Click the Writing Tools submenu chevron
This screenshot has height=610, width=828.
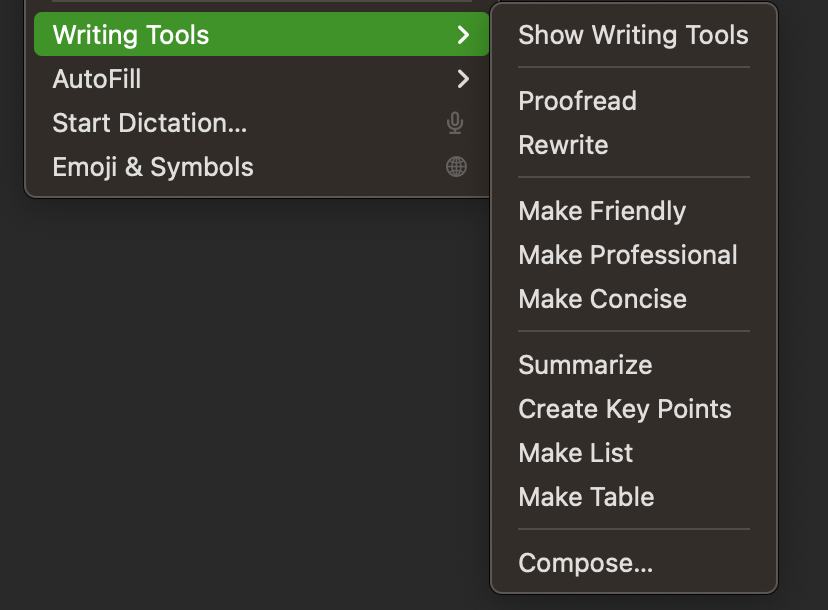coord(461,34)
